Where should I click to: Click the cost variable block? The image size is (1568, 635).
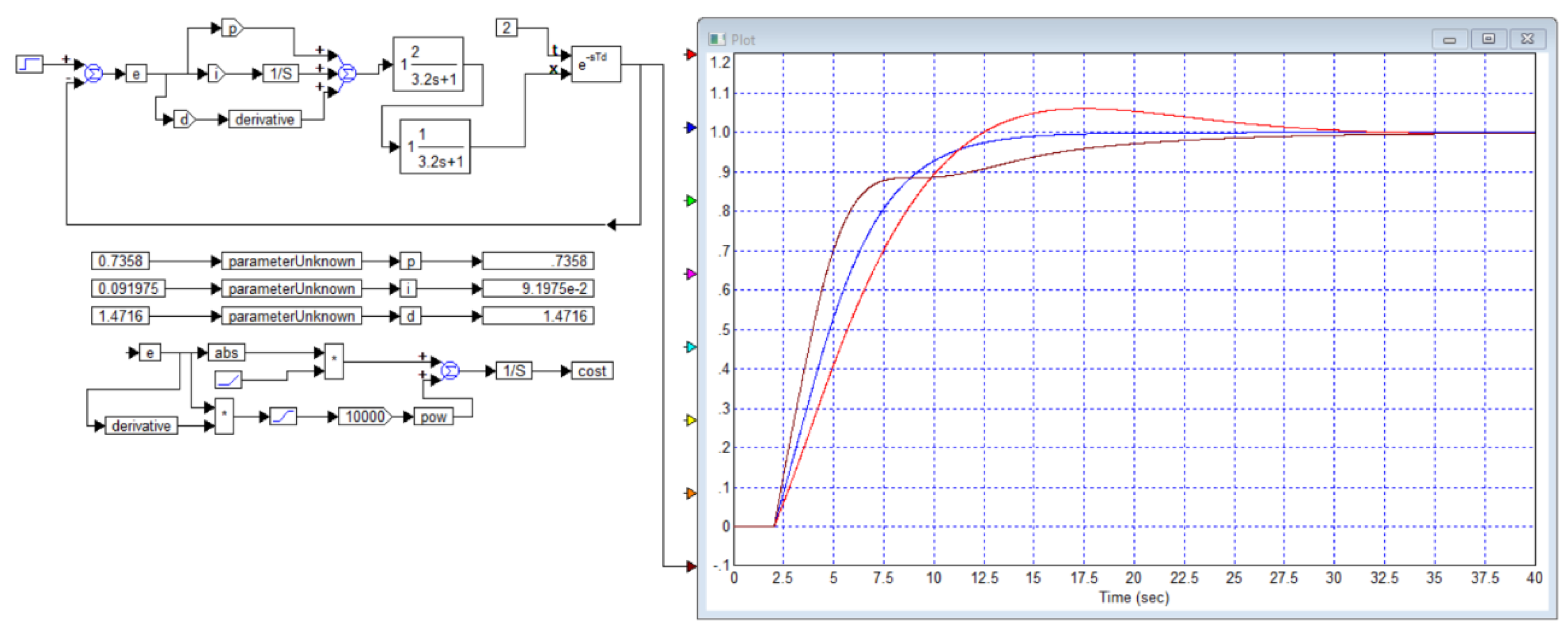click(592, 371)
